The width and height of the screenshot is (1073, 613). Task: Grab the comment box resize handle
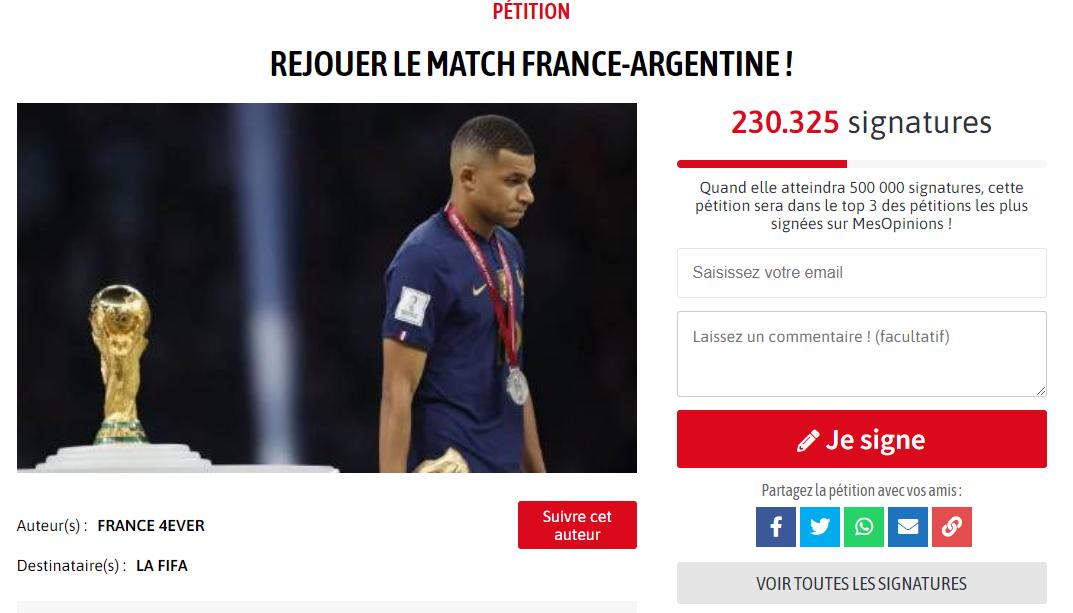point(1041,391)
